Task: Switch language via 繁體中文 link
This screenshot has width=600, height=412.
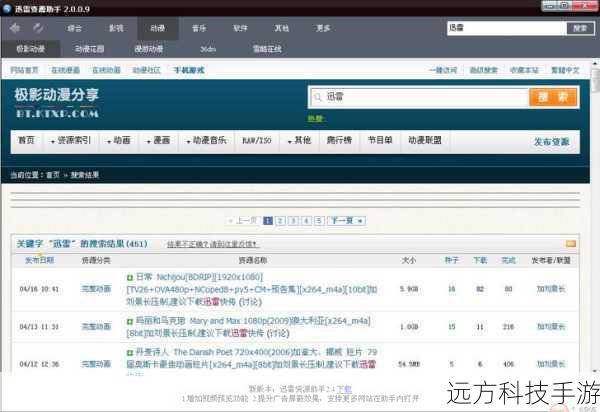Action: tap(565, 70)
